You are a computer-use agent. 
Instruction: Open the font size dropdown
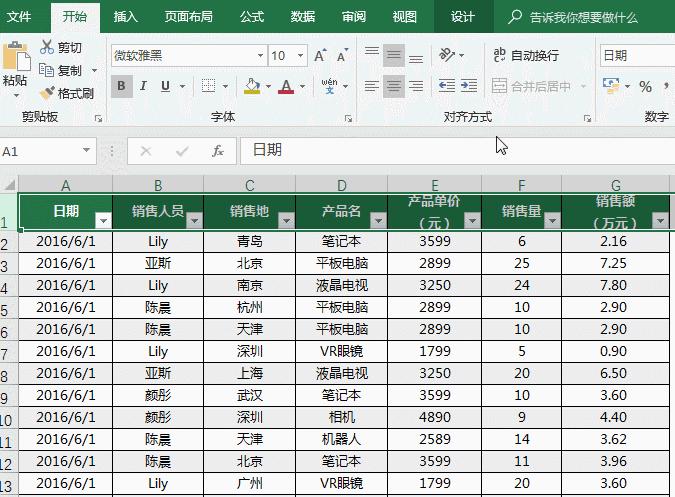(x=300, y=56)
